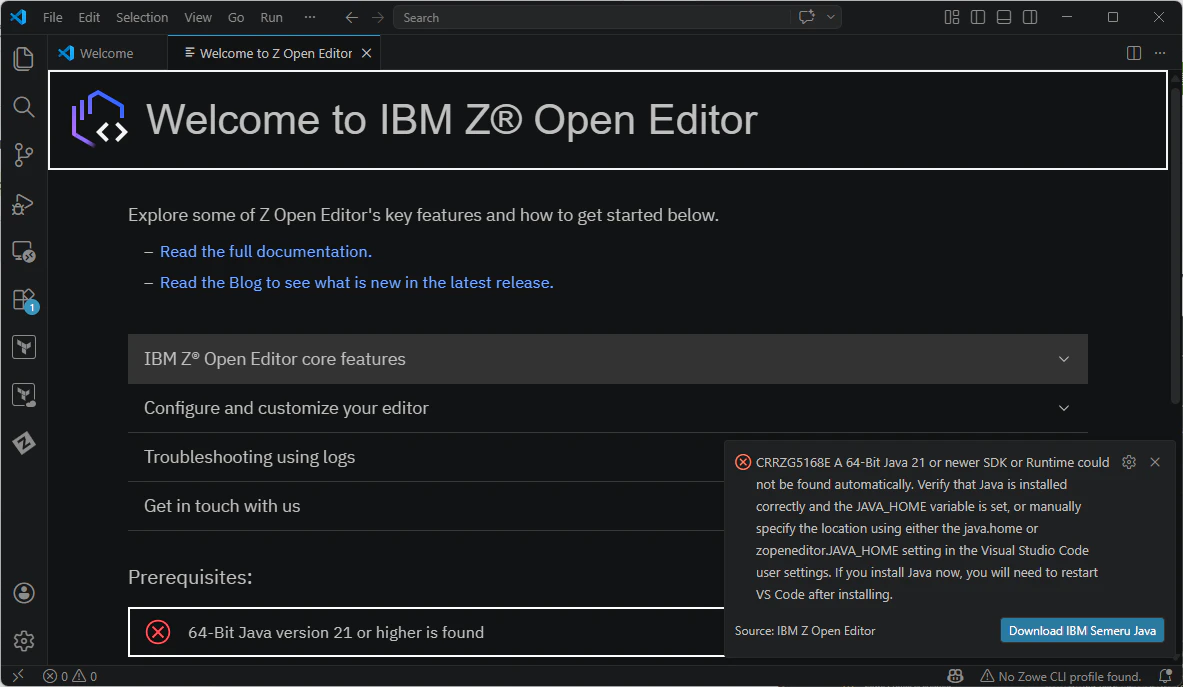
Task: Click the IBM Z Open Editor logo
Action: click(x=99, y=118)
